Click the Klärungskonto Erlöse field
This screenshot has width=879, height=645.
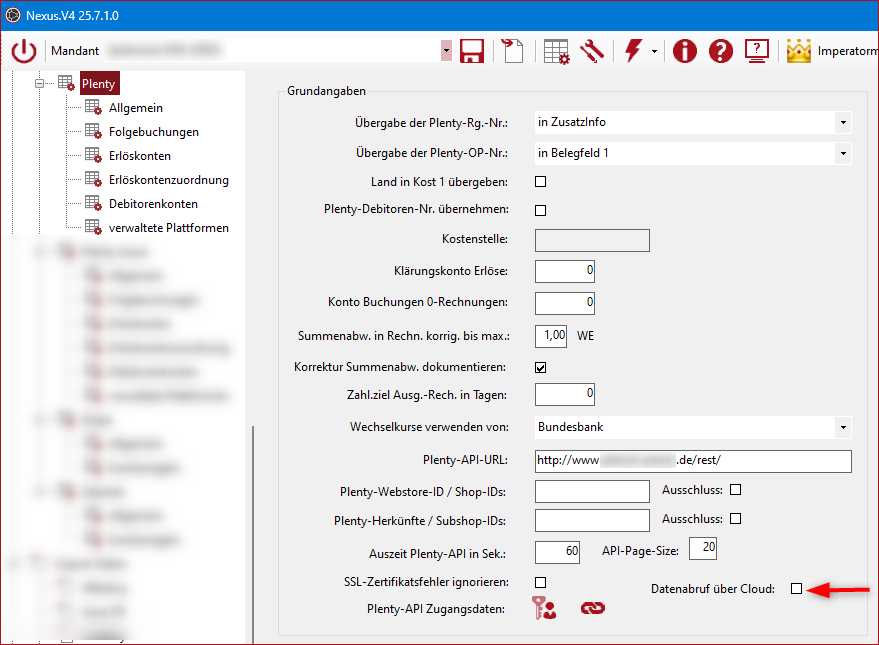(565, 271)
